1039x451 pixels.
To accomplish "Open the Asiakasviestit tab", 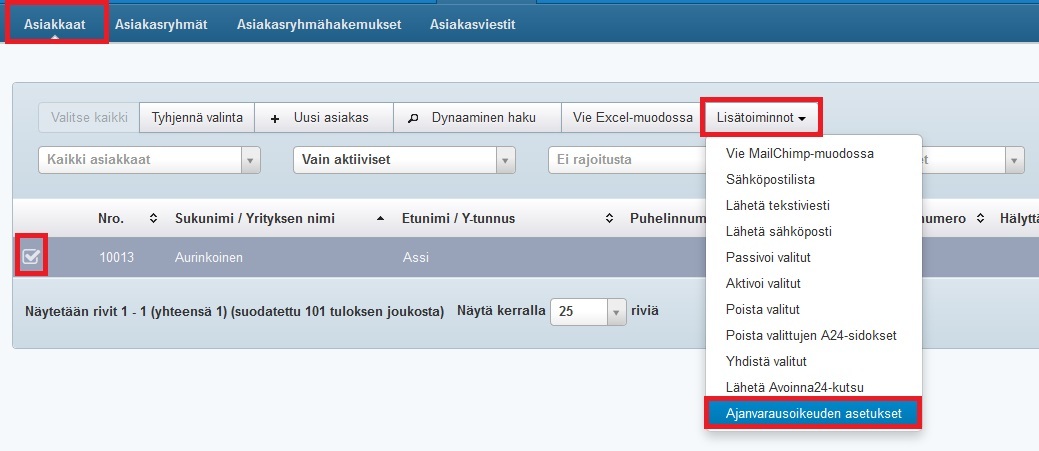I will coord(472,24).
